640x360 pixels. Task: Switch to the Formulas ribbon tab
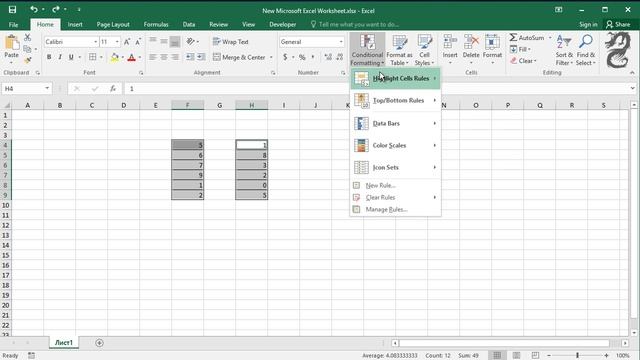pos(156,24)
